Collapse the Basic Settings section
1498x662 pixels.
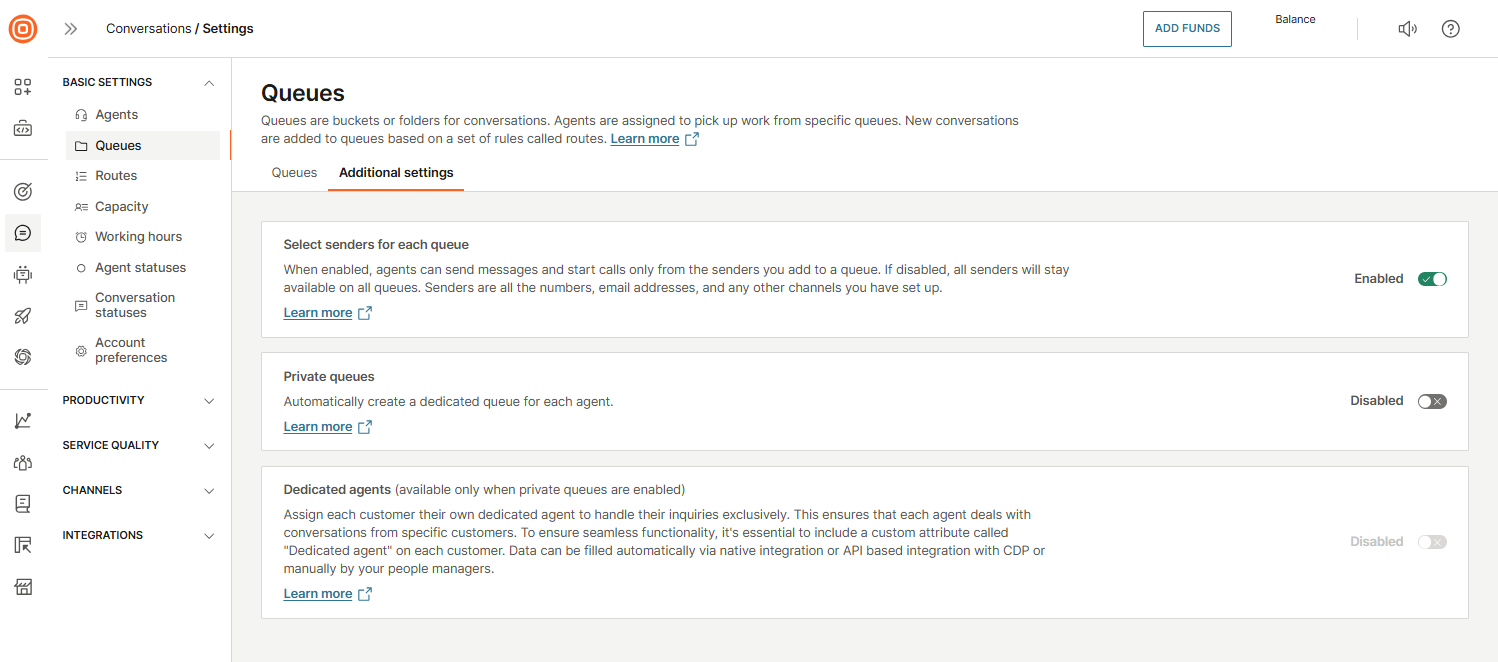(x=209, y=83)
